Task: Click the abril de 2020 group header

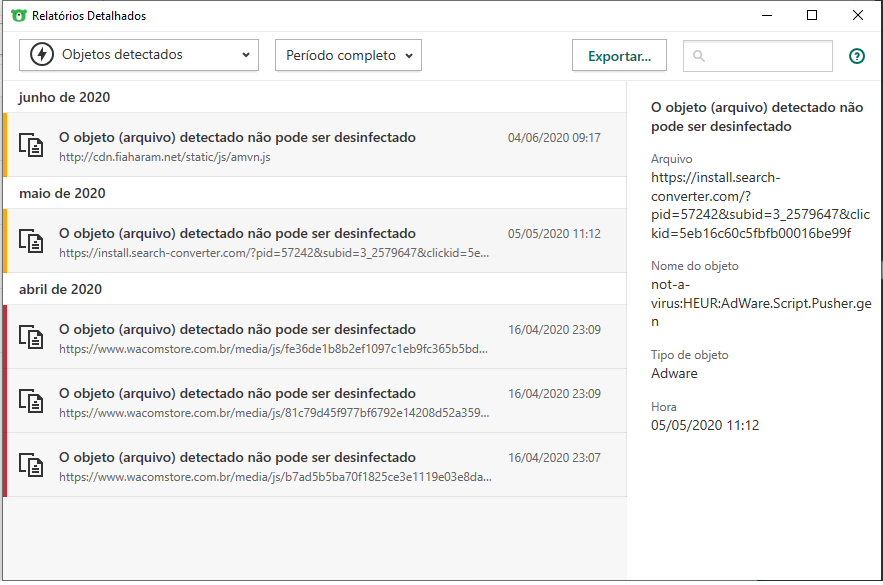Action: (x=61, y=289)
